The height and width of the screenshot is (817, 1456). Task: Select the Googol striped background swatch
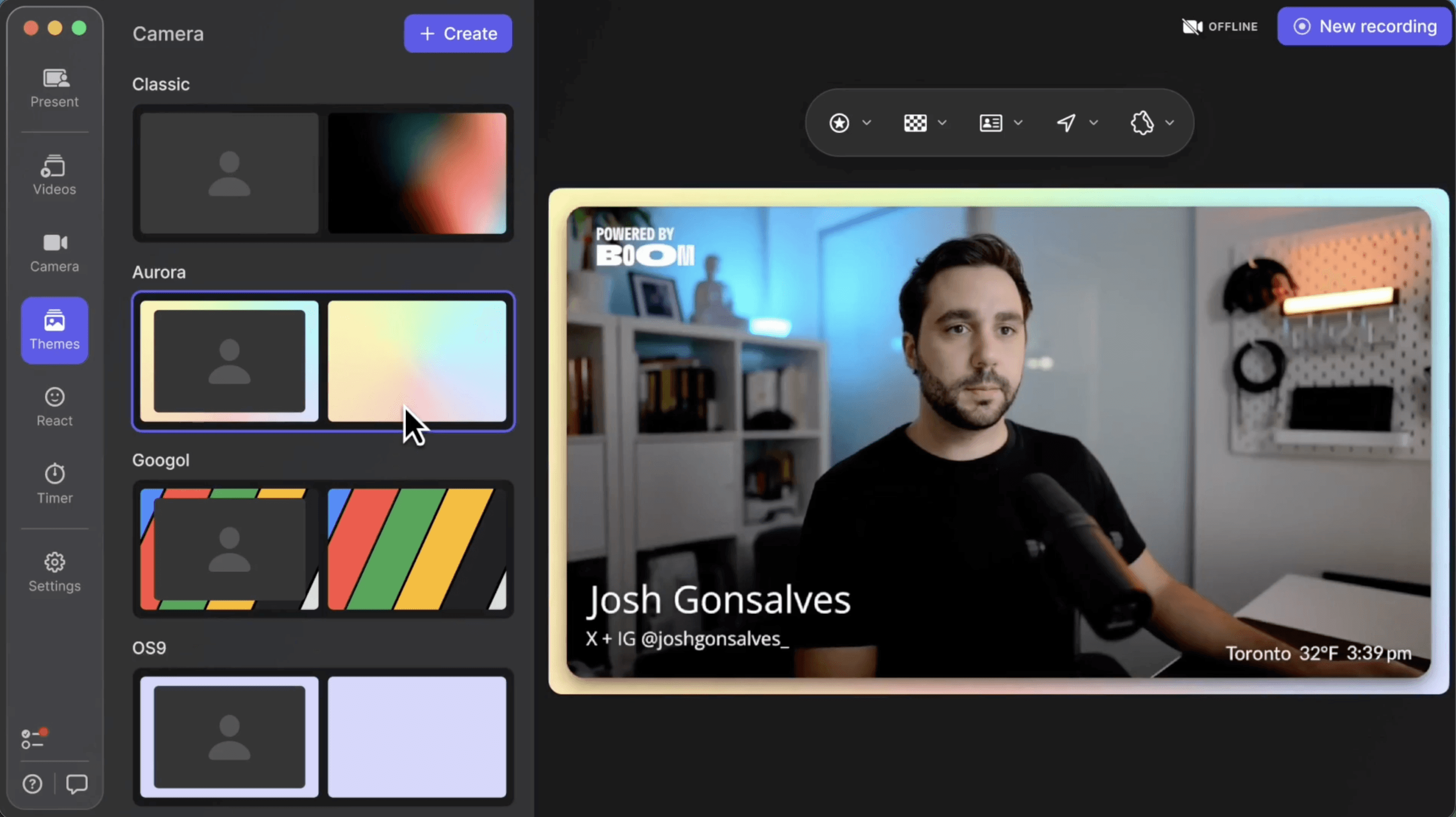[x=417, y=549]
